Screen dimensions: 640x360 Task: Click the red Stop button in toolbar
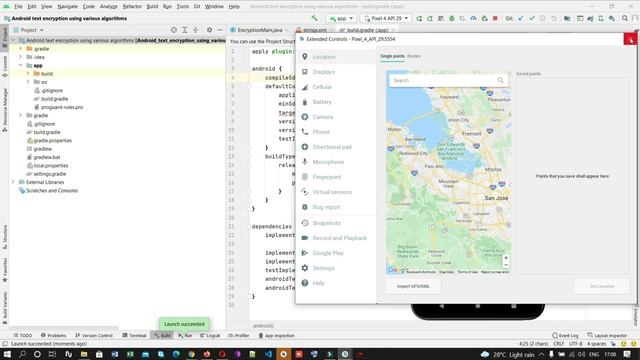point(495,18)
